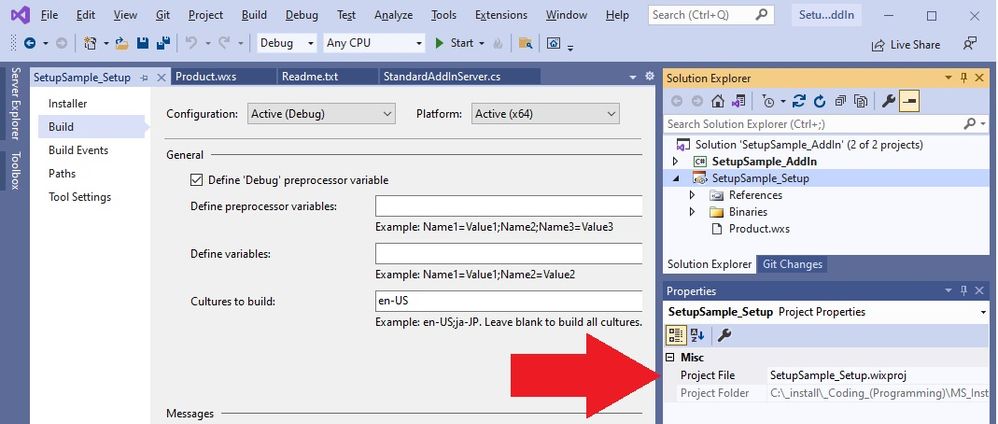Focus the Search (Ctrl+Q) box

tap(711, 15)
